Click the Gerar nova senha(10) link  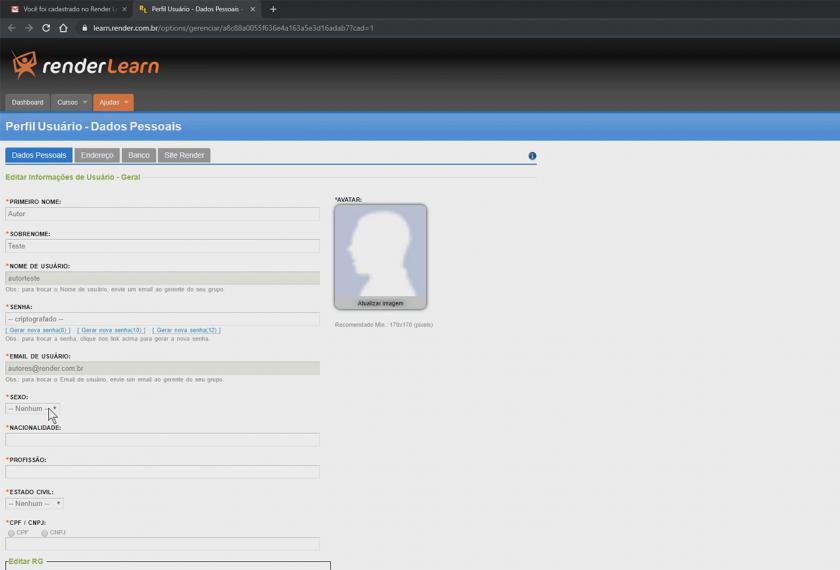111,330
